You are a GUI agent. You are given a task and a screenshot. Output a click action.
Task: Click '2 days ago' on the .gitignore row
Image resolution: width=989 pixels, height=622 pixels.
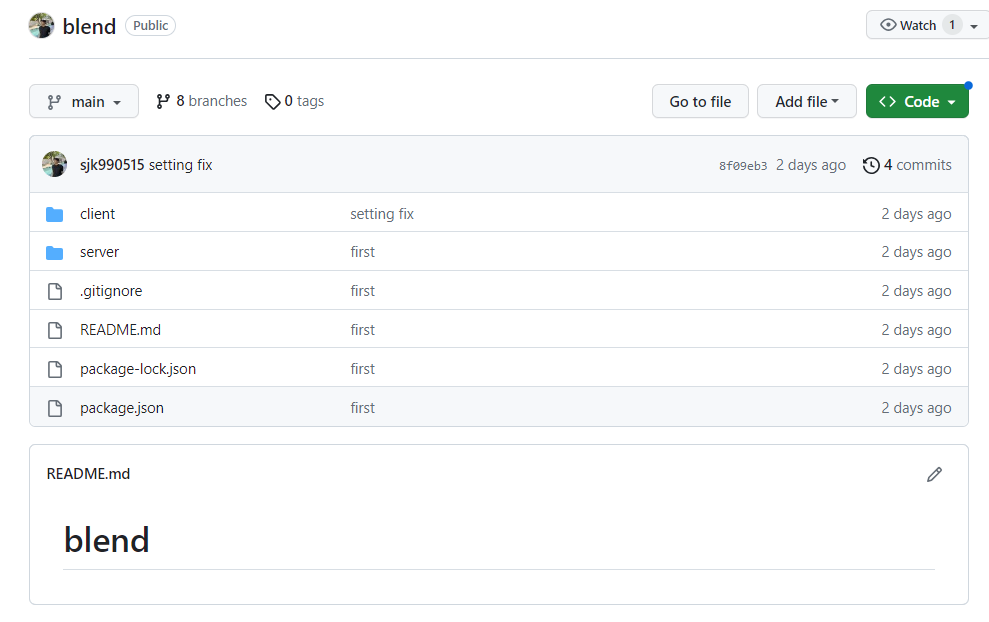916,291
